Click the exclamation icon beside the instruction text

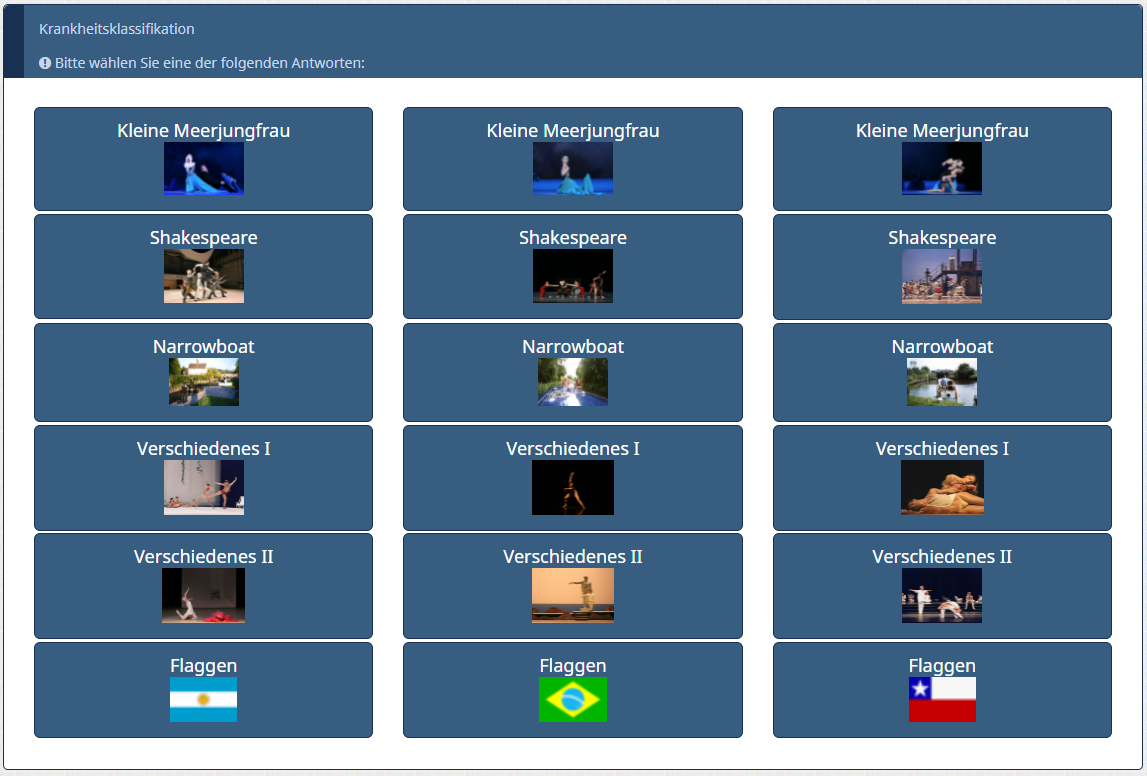click(45, 63)
